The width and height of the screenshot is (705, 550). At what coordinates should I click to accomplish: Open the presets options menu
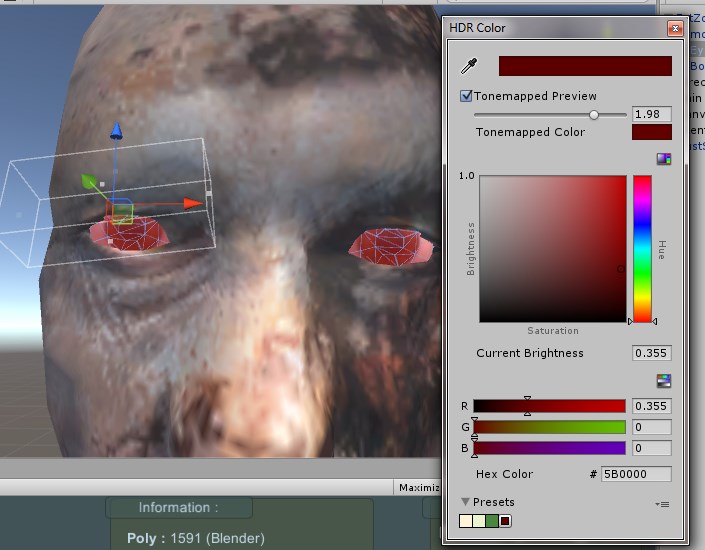[x=664, y=503]
